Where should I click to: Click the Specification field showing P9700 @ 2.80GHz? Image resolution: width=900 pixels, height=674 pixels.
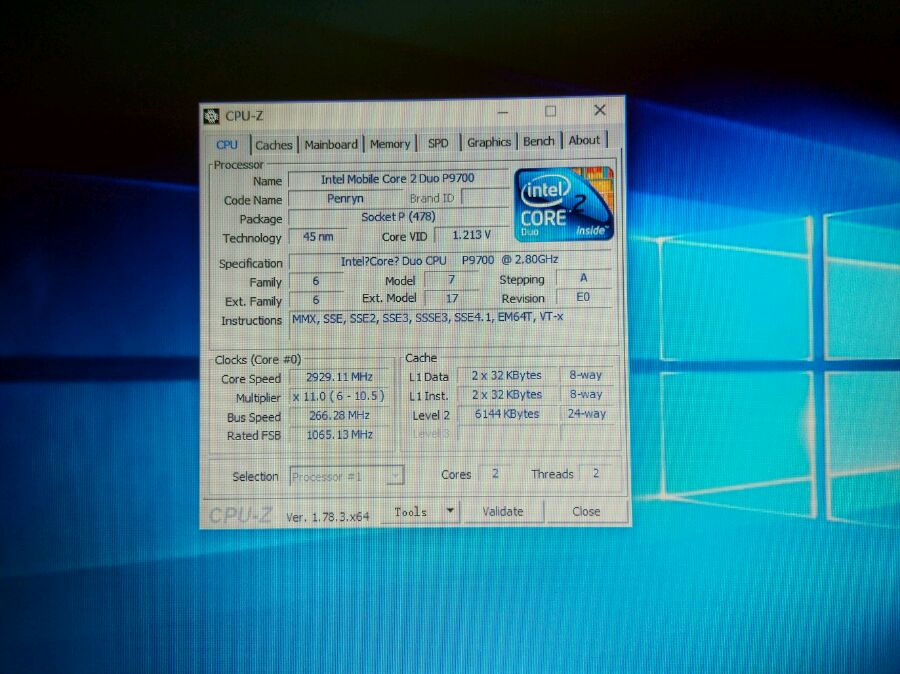(449, 261)
